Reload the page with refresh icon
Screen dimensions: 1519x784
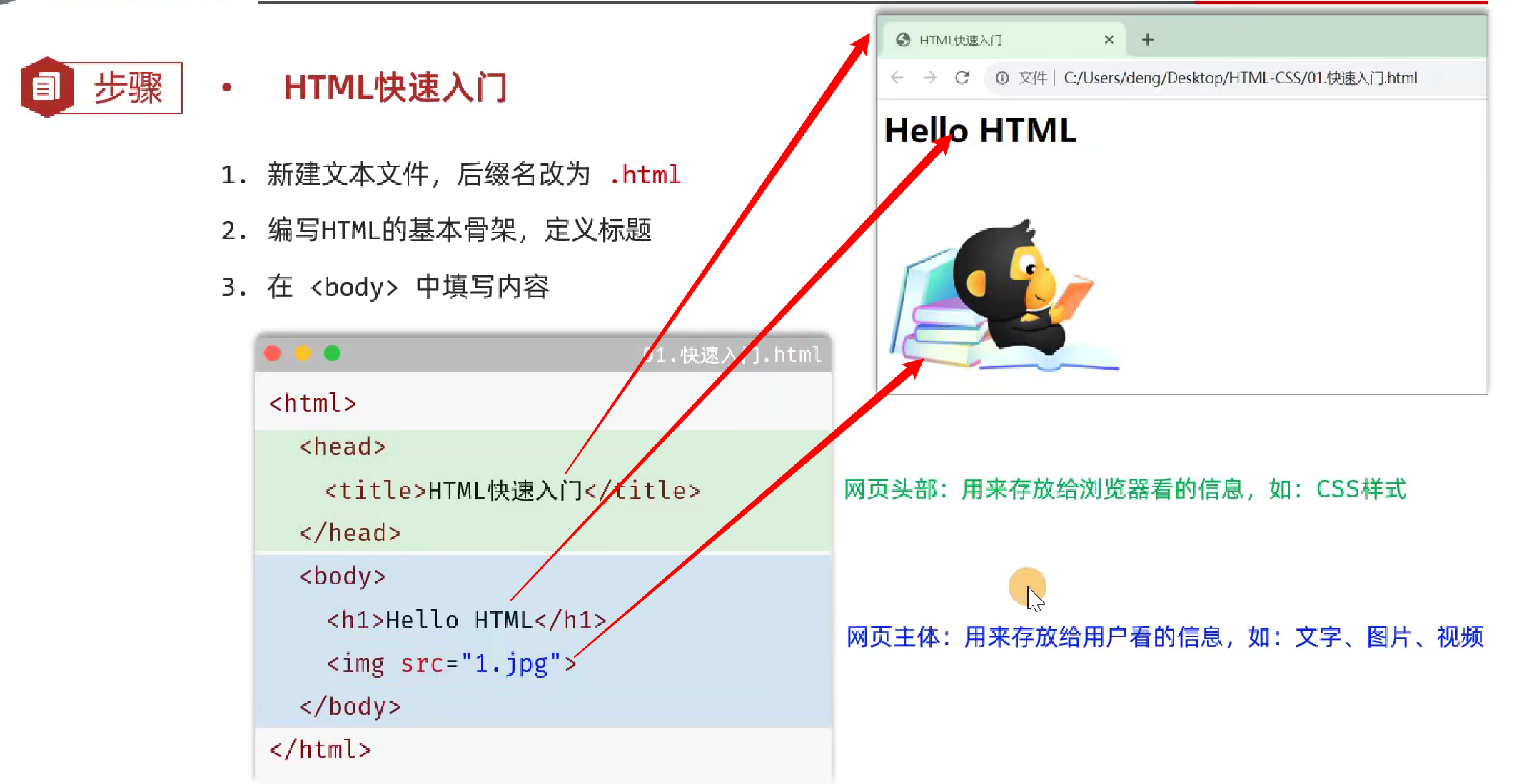tap(962, 78)
